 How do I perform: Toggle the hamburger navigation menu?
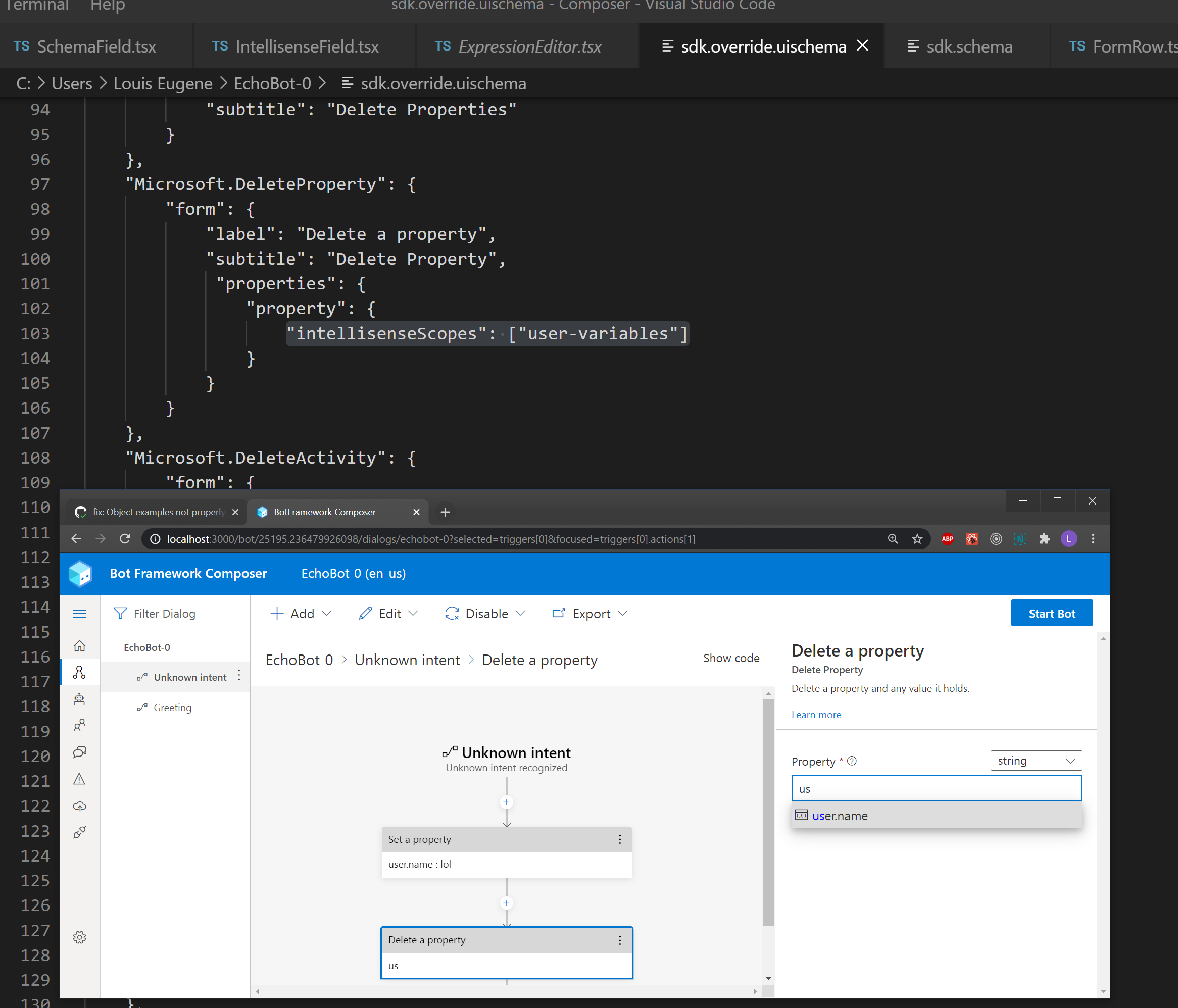pyautogui.click(x=80, y=614)
